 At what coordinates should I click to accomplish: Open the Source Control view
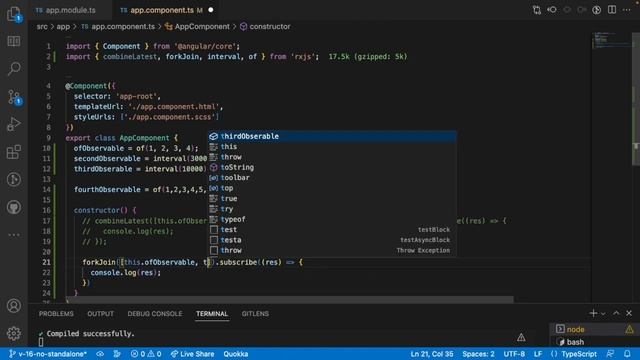tap(14, 97)
